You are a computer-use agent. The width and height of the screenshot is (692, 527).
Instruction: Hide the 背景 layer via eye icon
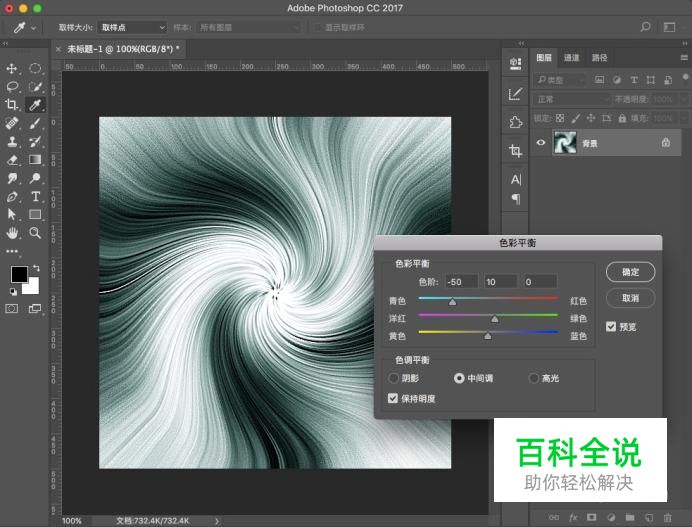click(540, 143)
